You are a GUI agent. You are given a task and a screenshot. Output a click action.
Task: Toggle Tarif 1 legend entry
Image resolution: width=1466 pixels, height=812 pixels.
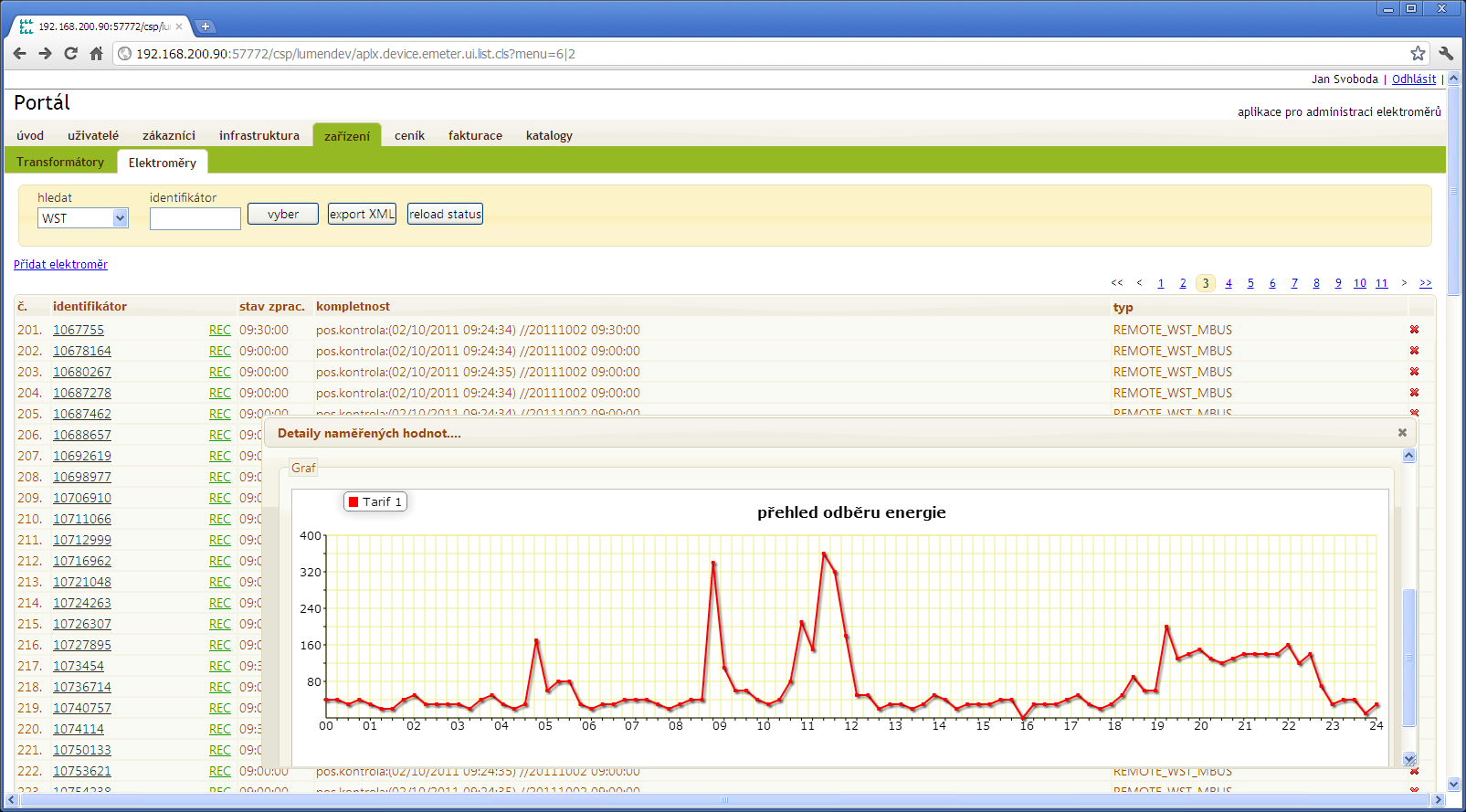(x=375, y=501)
